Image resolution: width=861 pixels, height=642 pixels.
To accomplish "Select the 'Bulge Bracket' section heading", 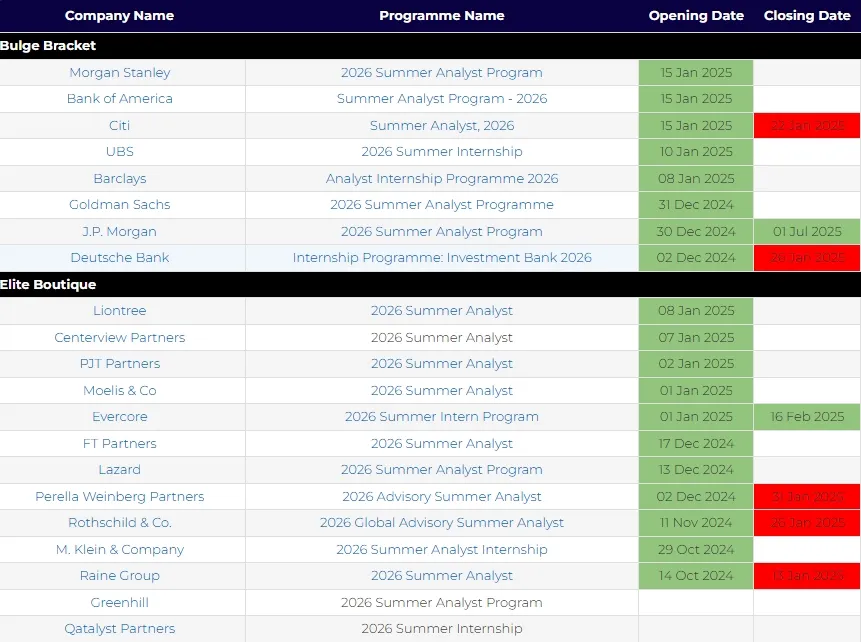I will pyautogui.click(x=48, y=46).
